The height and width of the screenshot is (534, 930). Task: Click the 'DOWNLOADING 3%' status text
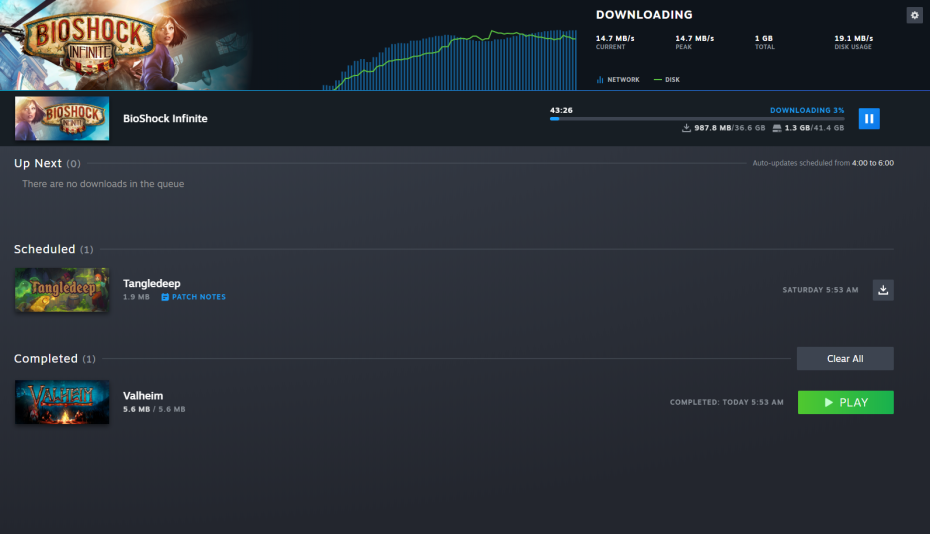pos(807,110)
